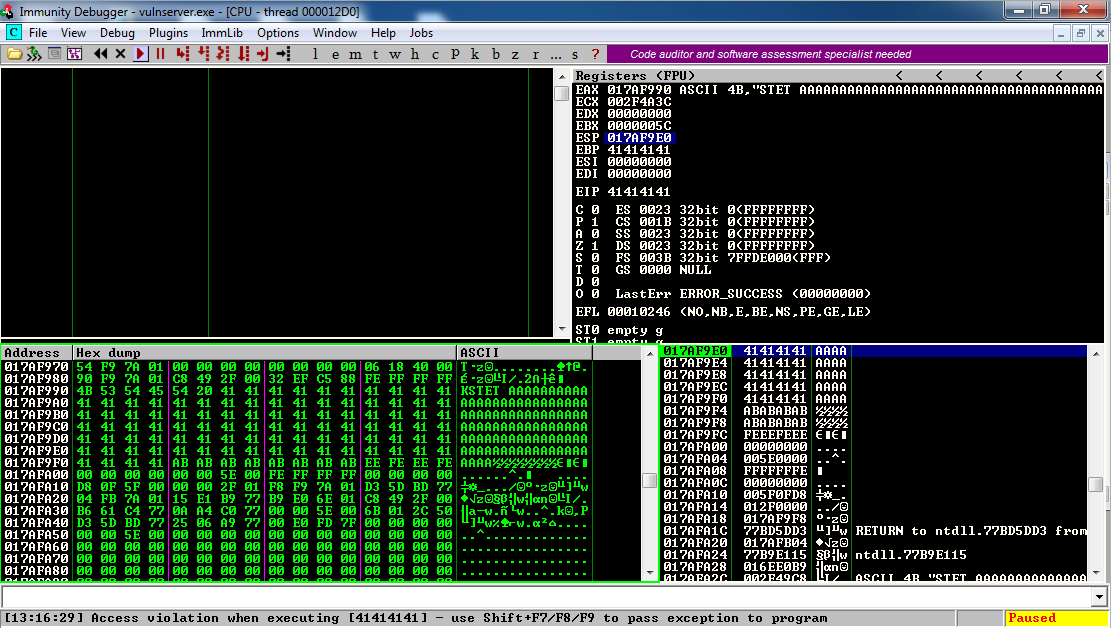Click the black Go to address arrow icon
This screenshot has width=1111, height=628.
[x=283, y=54]
